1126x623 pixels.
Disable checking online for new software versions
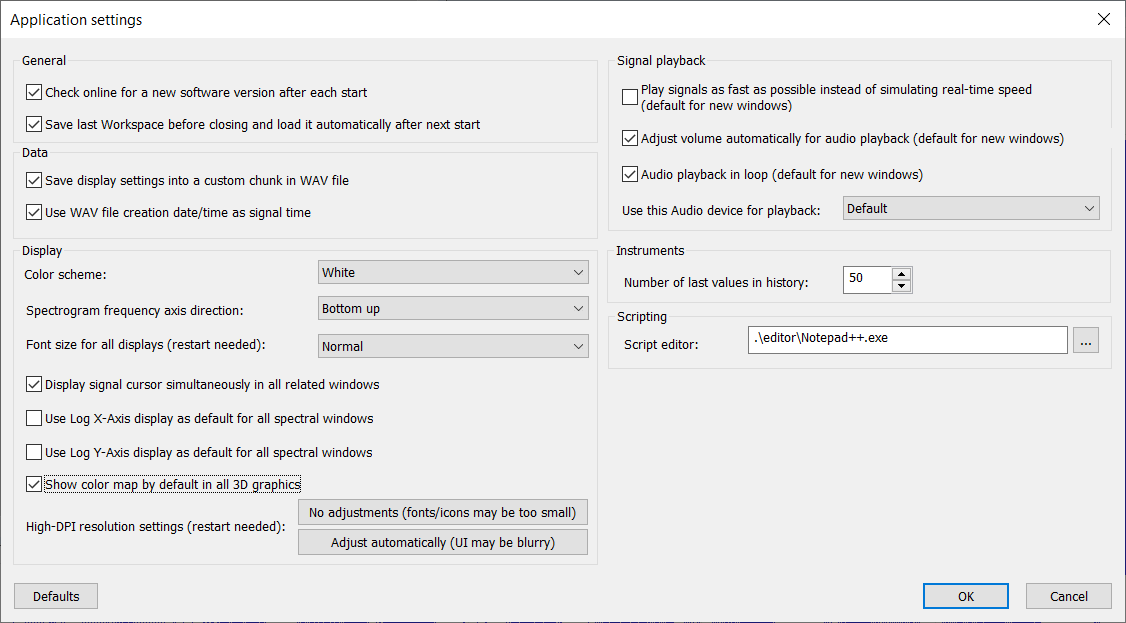33,91
